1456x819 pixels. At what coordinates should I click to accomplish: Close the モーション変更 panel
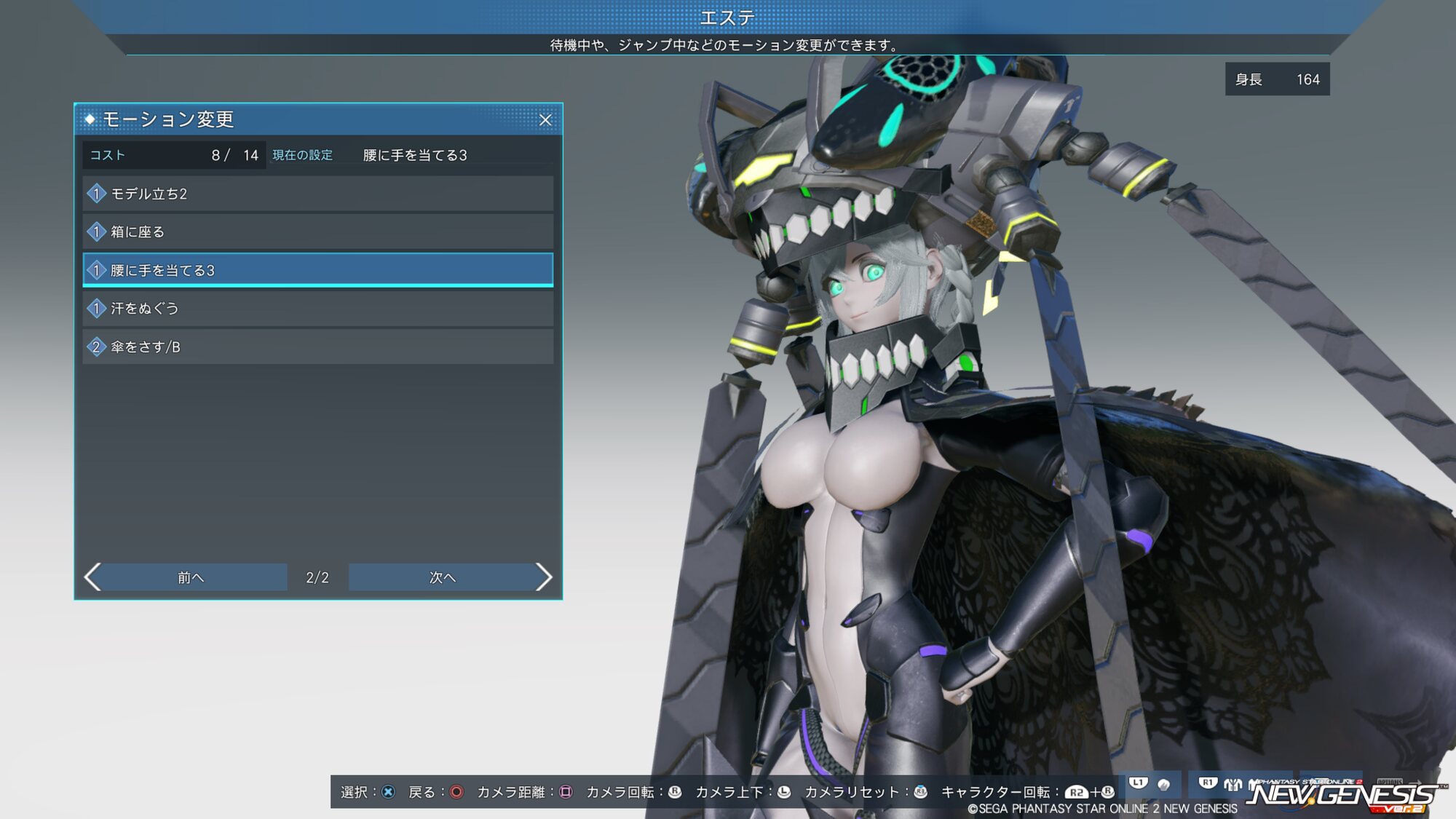click(545, 120)
